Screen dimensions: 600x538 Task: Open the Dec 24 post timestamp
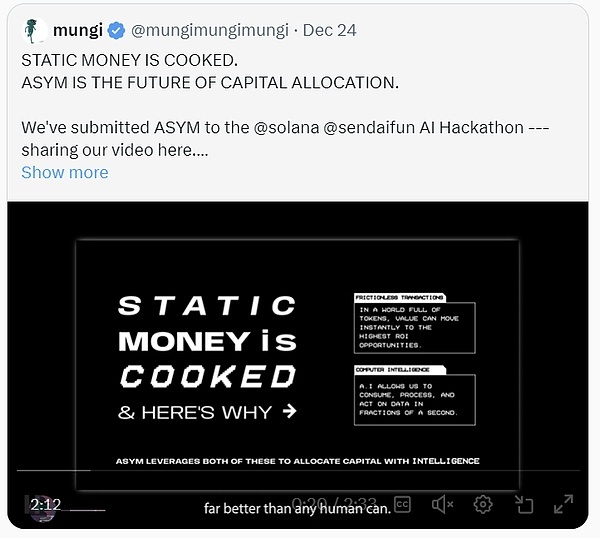[329, 31]
